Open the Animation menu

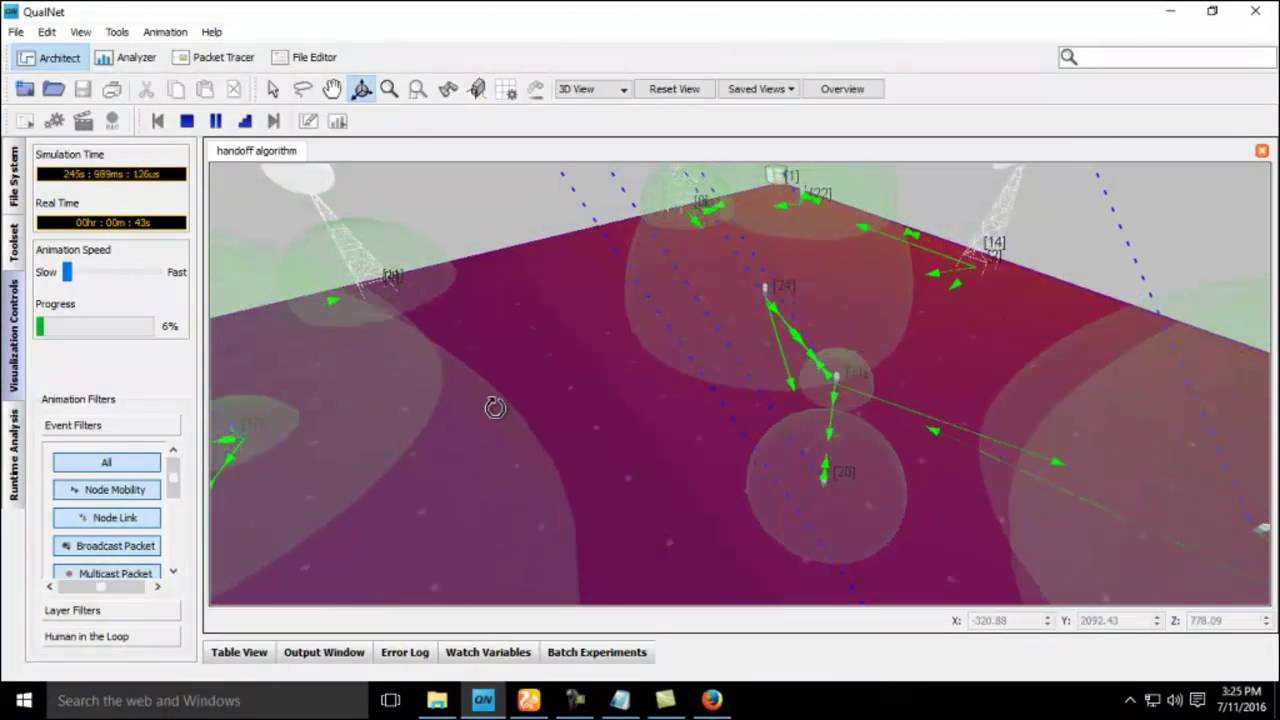click(165, 32)
